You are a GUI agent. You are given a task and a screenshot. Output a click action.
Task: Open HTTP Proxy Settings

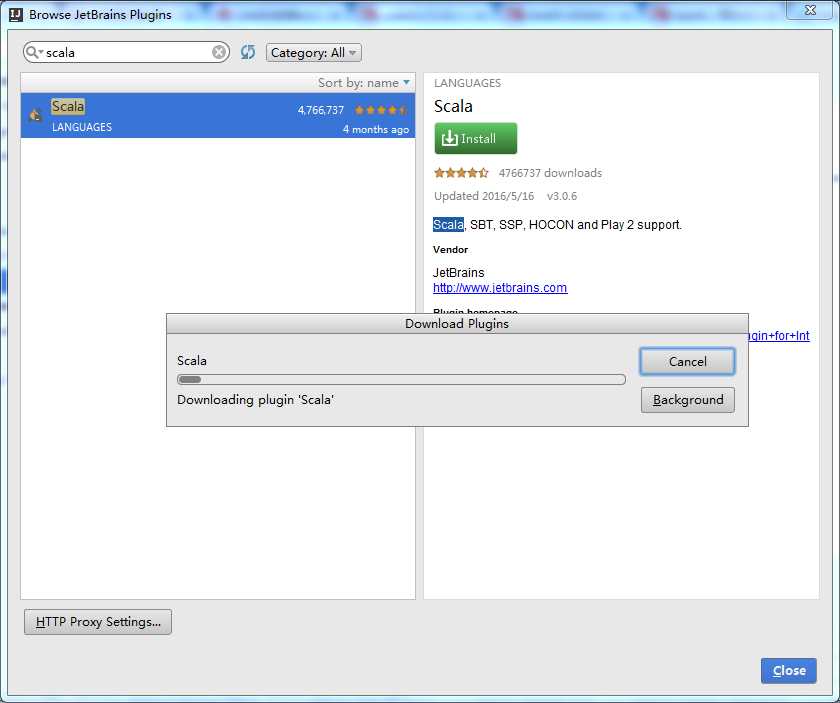tap(98, 622)
